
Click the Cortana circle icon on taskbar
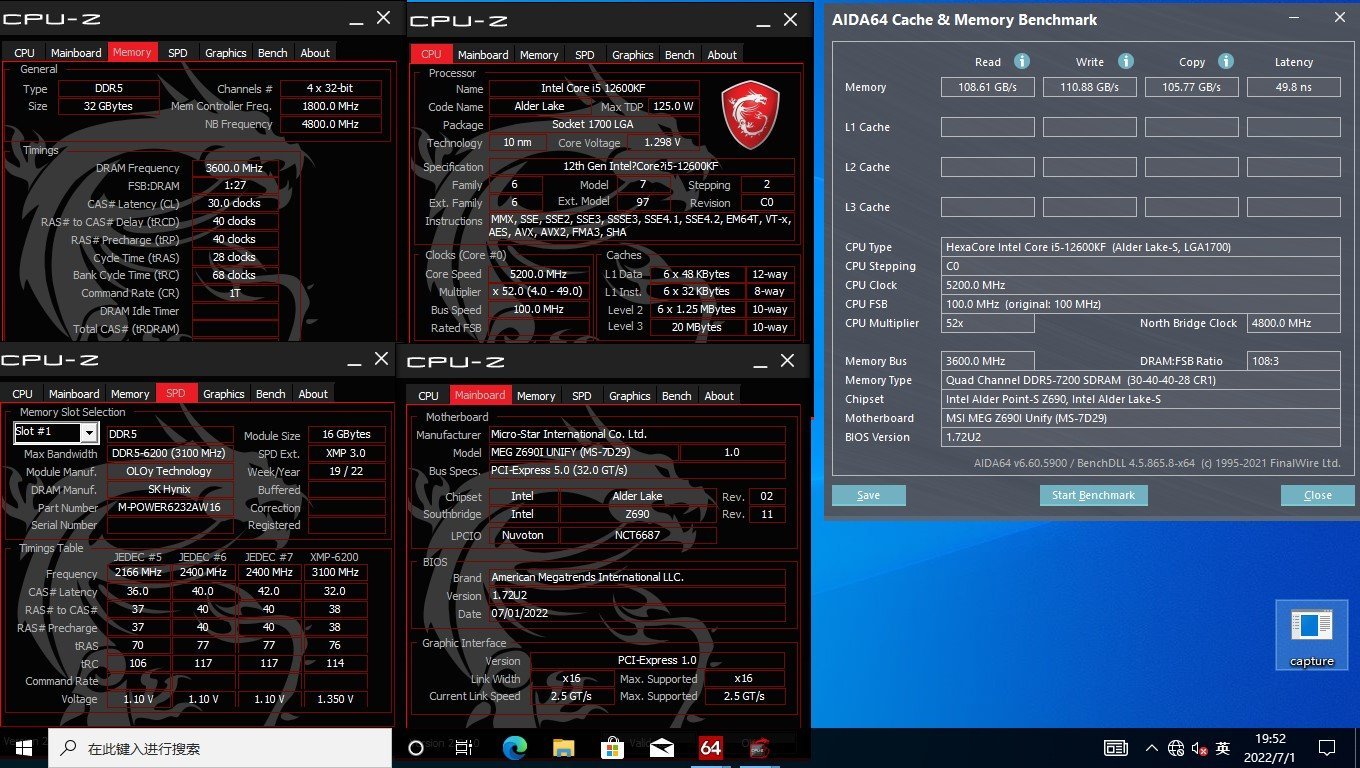click(416, 747)
